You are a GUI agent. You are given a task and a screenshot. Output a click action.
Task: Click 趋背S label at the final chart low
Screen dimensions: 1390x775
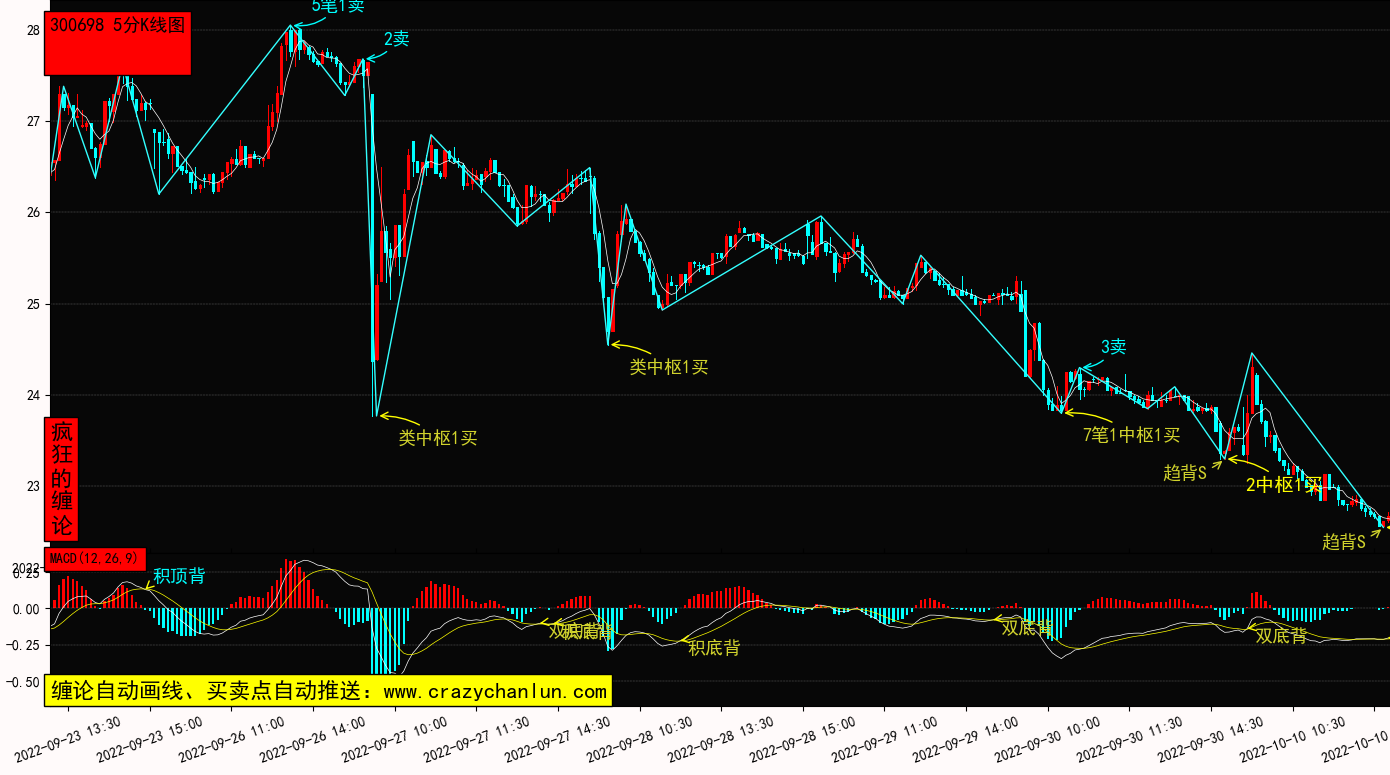1344,542
